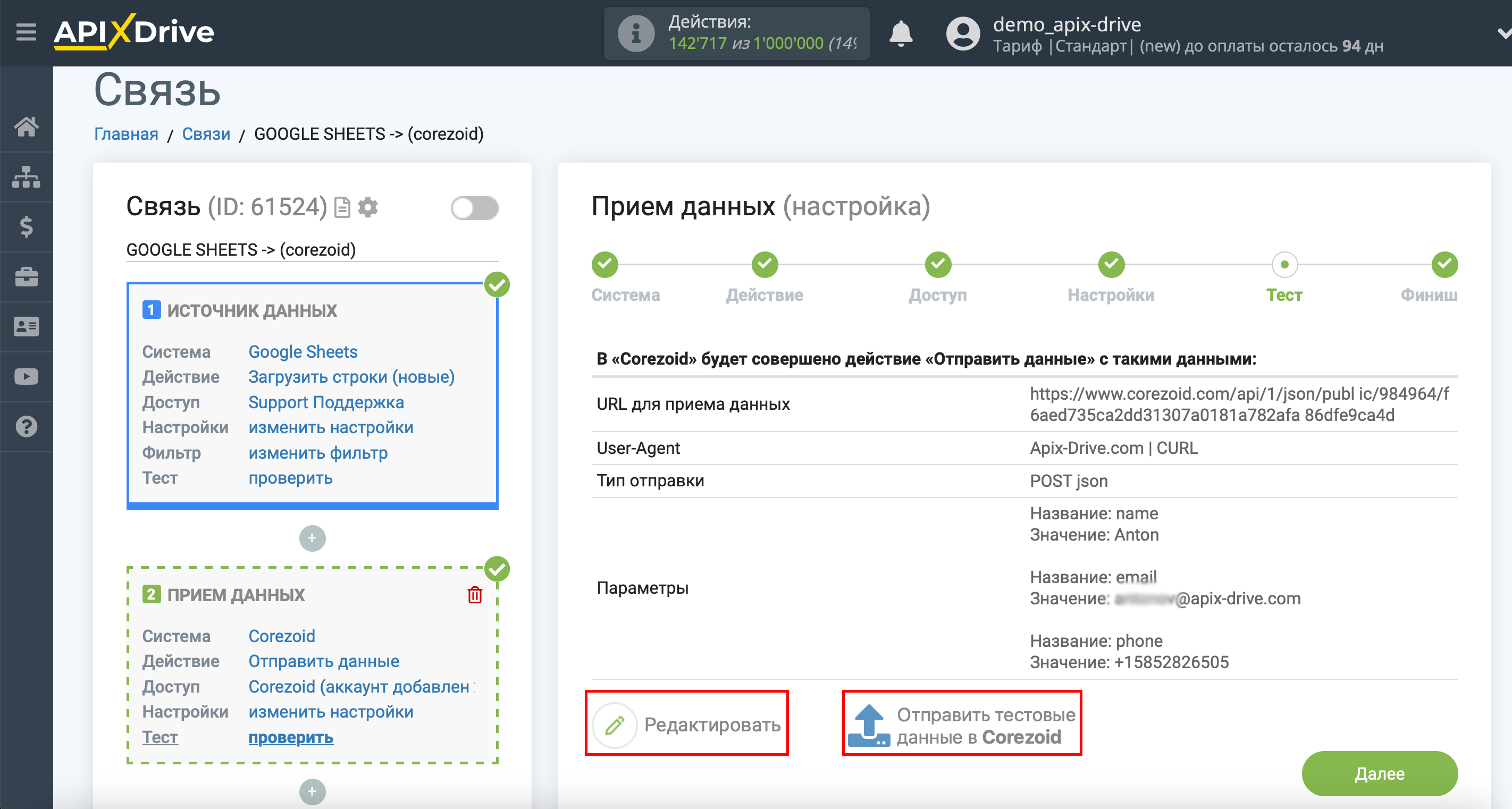Open the contact card icon in sidebar
The width and height of the screenshot is (1512, 809).
click(27, 326)
